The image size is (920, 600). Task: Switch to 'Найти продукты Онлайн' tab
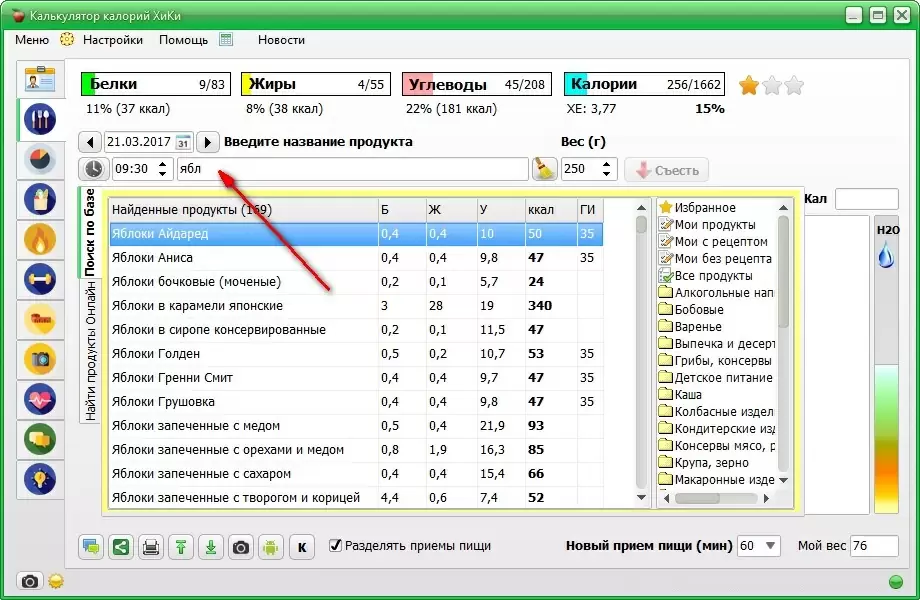coord(90,350)
